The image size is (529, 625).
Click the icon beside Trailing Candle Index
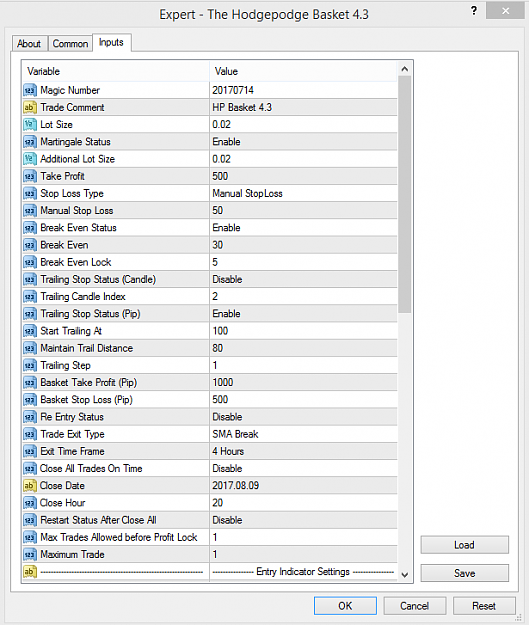pos(30,297)
